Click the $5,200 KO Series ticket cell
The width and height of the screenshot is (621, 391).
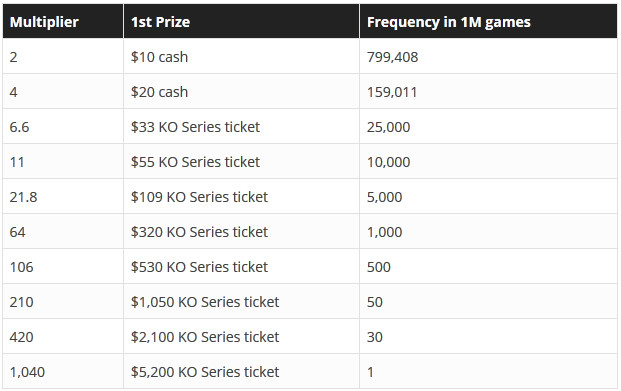coord(242,371)
